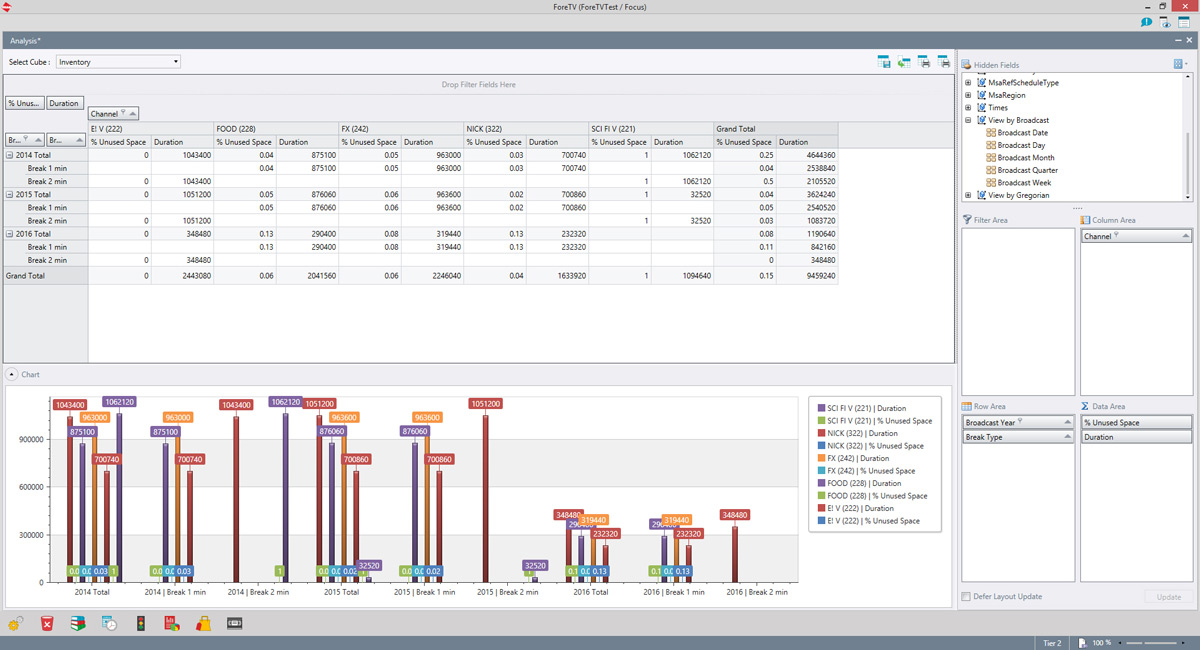The image size is (1200, 650).
Task: Click the Drop Filter Fields Here area
Action: pyautogui.click(x=479, y=84)
